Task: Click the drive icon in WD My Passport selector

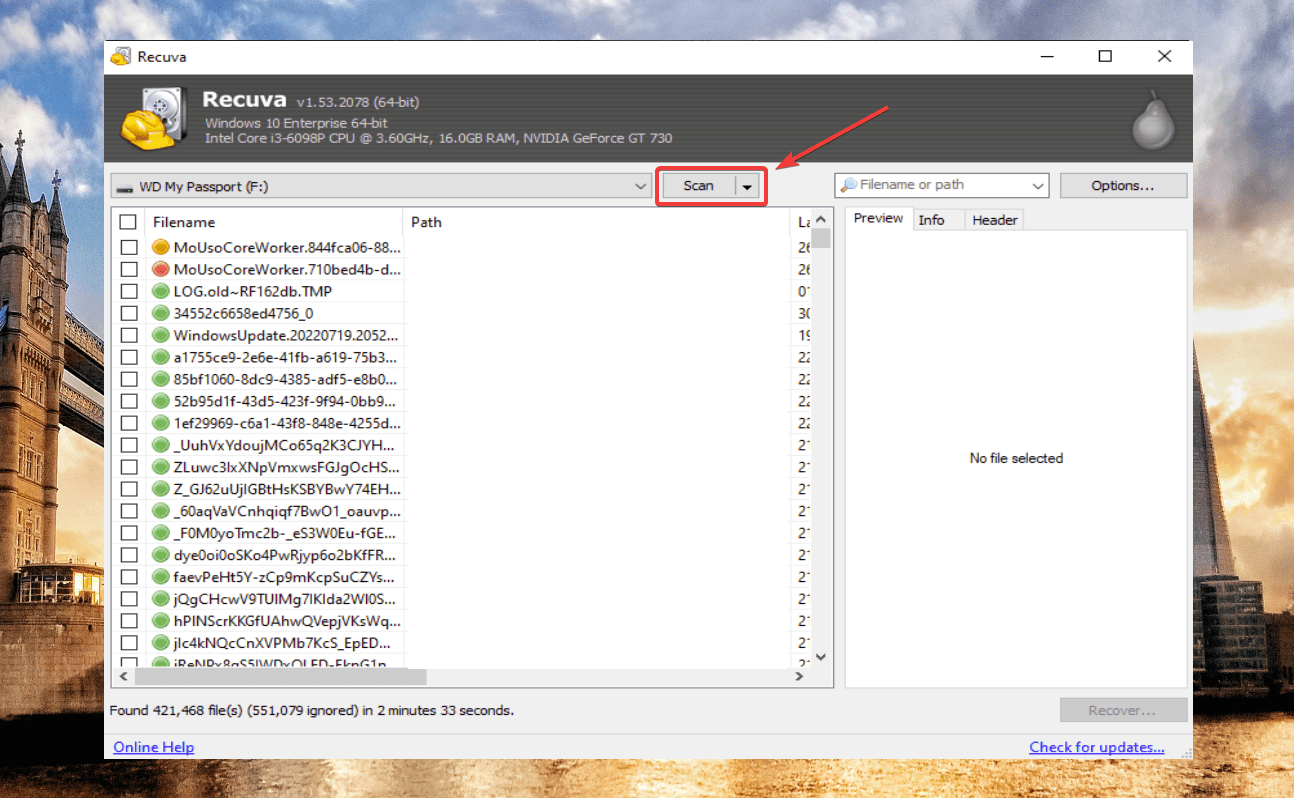Action: (124, 187)
